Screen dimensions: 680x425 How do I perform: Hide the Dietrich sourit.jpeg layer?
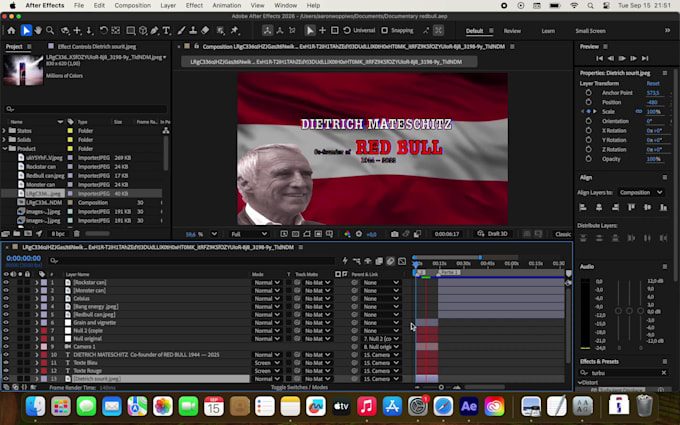coord(6,379)
